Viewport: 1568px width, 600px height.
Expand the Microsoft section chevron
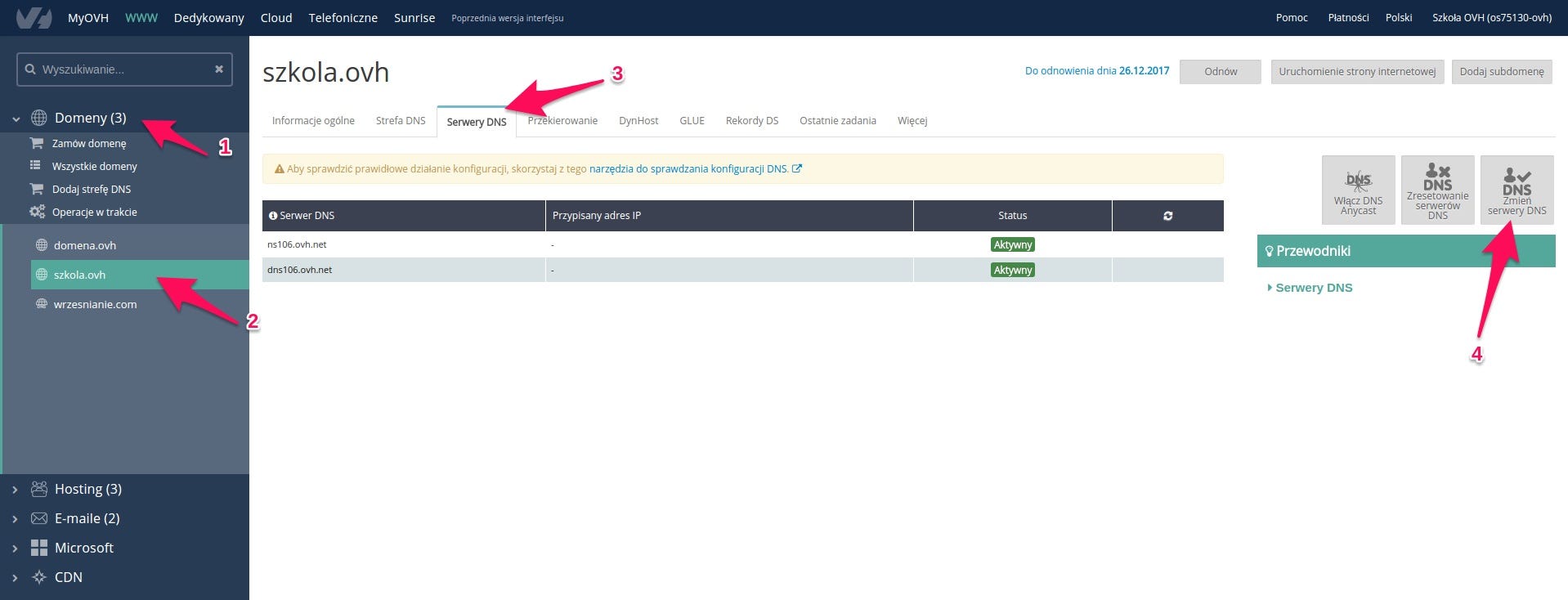tap(16, 549)
